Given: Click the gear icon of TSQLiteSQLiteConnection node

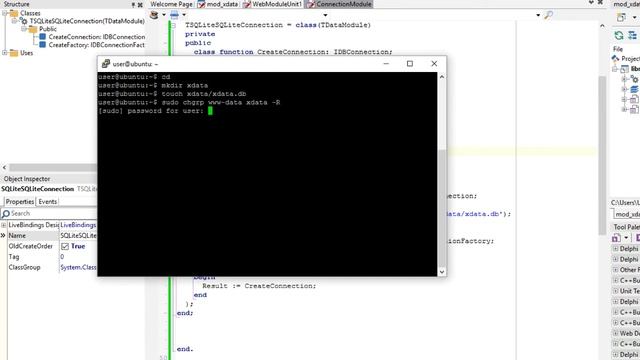Looking at the screenshot, I should (24, 21).
